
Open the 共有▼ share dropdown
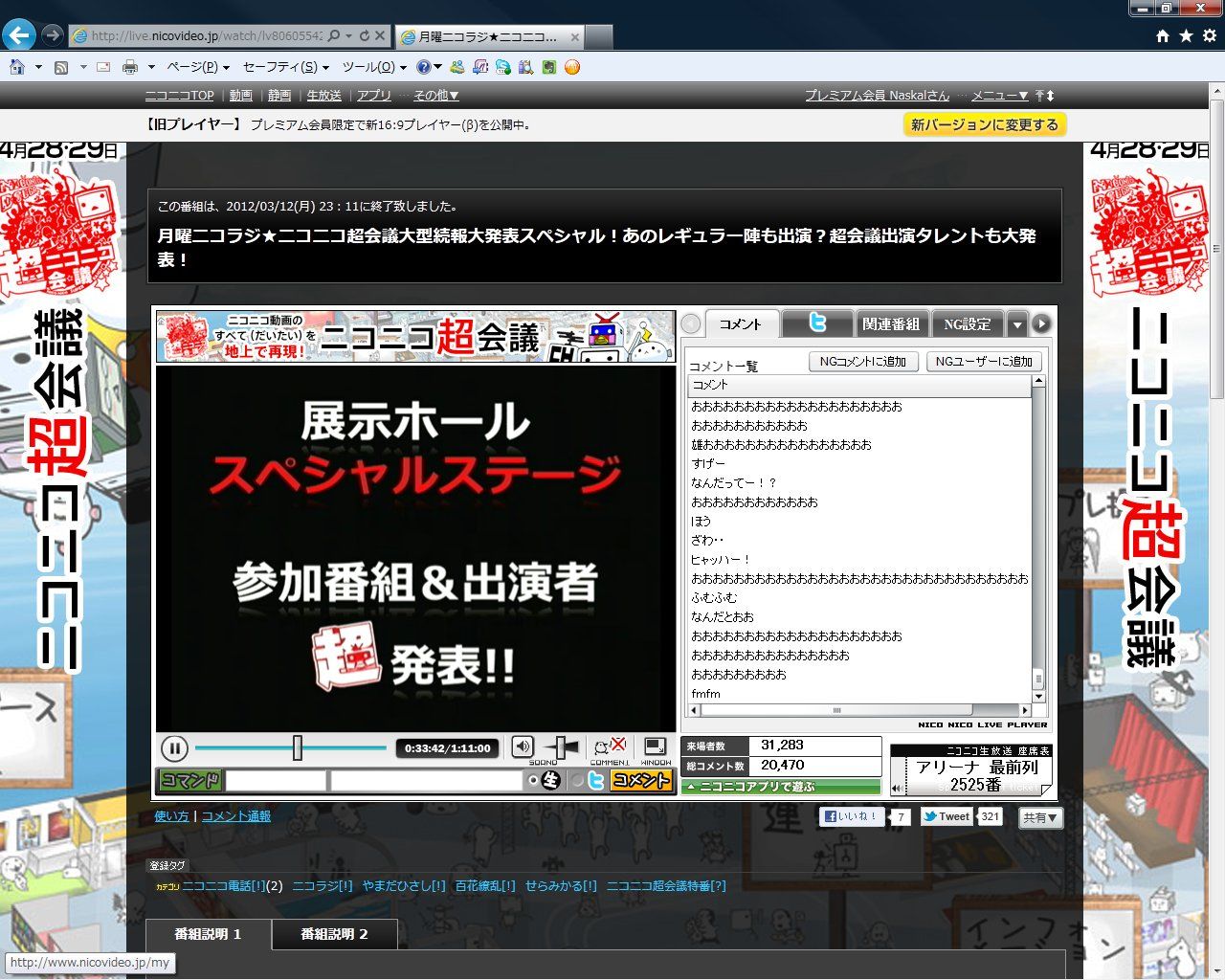1040,818
